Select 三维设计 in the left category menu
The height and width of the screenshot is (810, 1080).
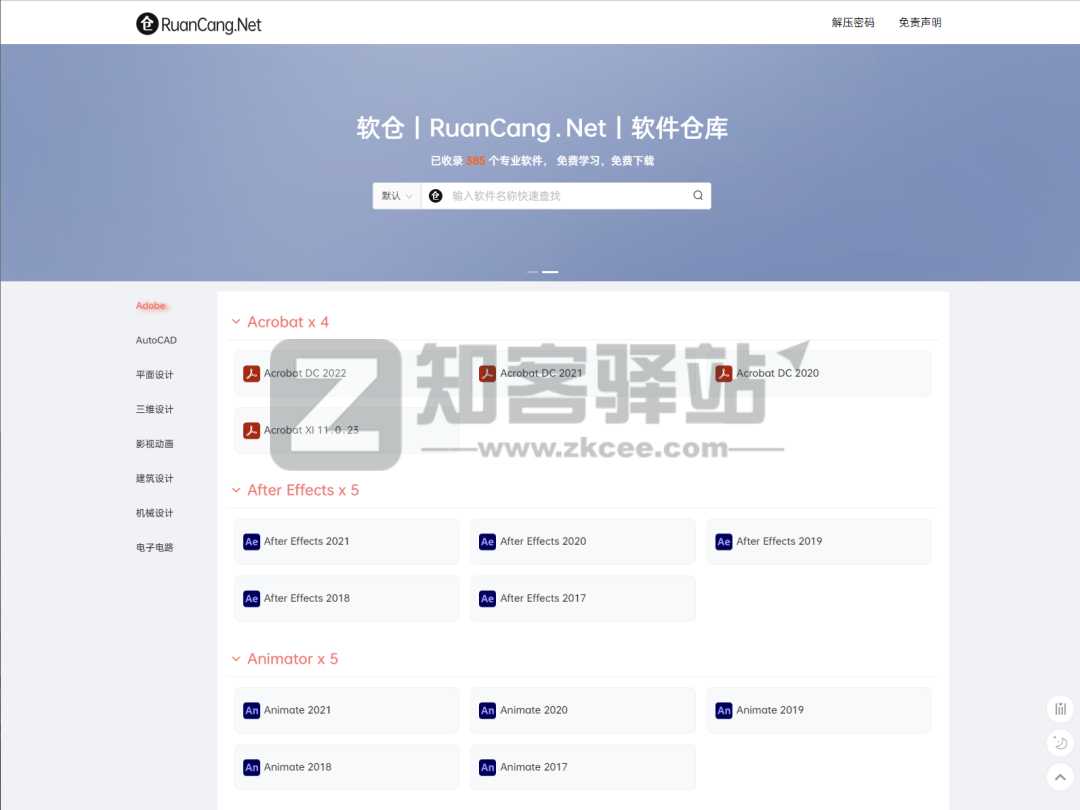[x=155, y=409]
